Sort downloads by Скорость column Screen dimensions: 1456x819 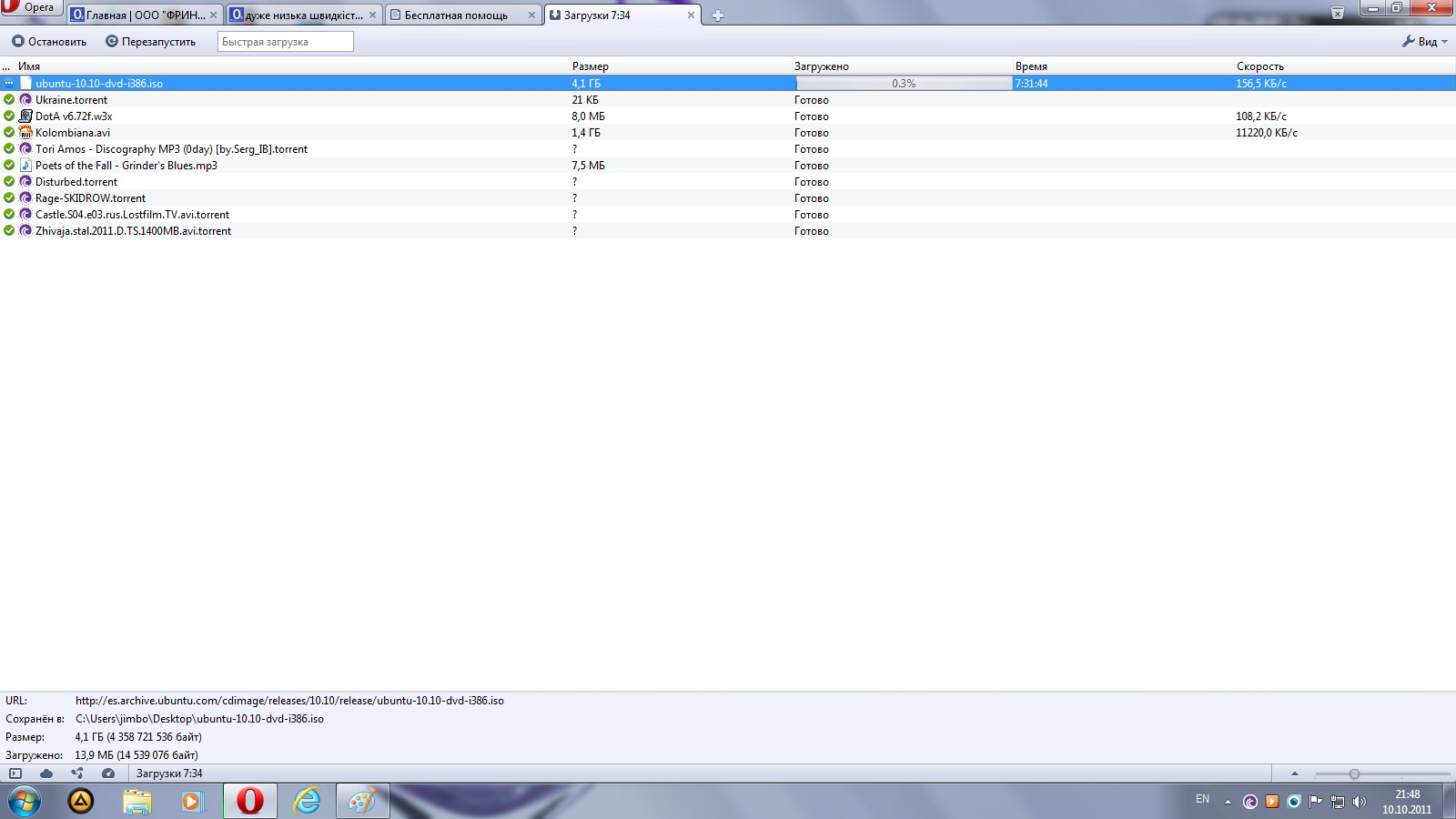point(1344,66)
